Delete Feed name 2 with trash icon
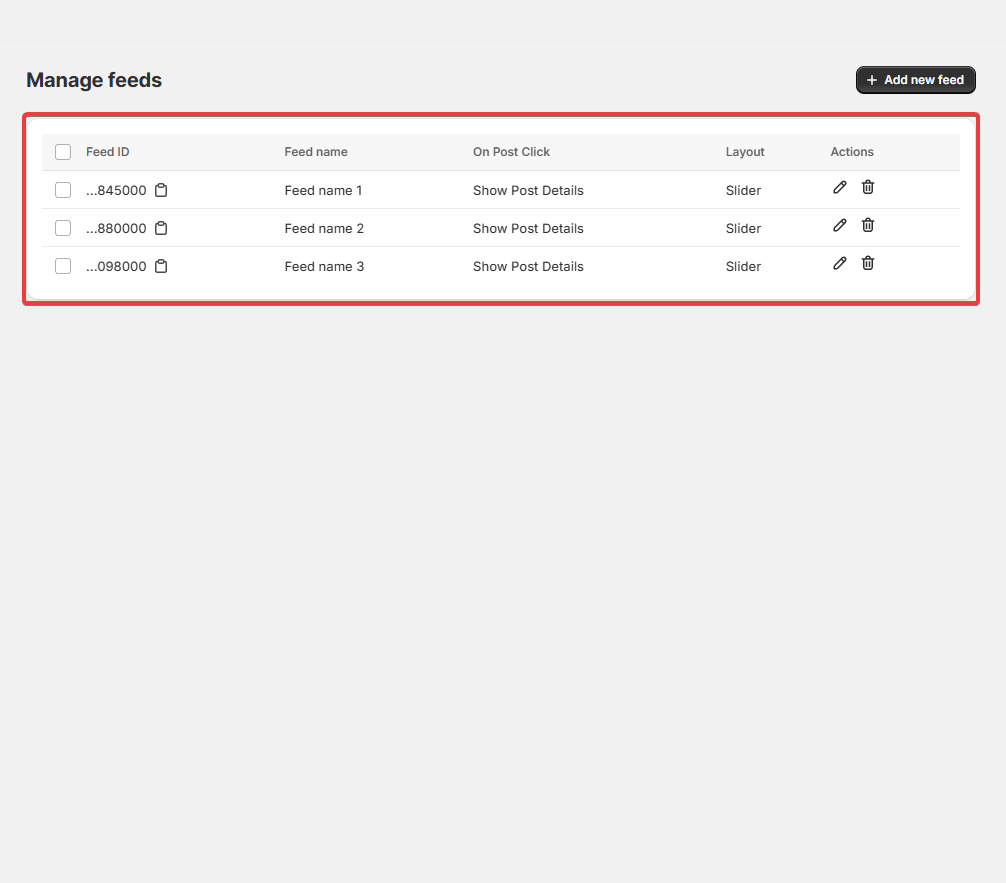The width and height of the screenshot is (1006, 883). [868, 225]
